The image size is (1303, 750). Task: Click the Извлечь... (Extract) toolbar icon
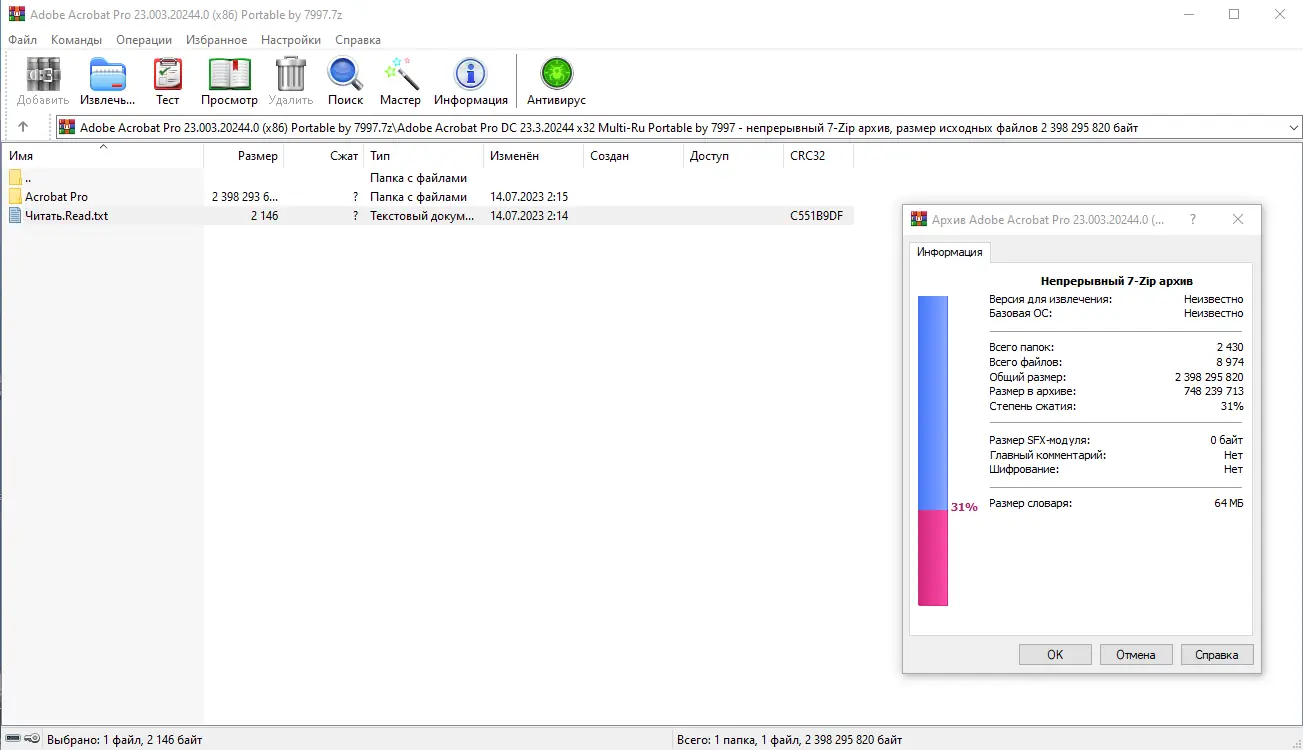click(x=108, y=80)
